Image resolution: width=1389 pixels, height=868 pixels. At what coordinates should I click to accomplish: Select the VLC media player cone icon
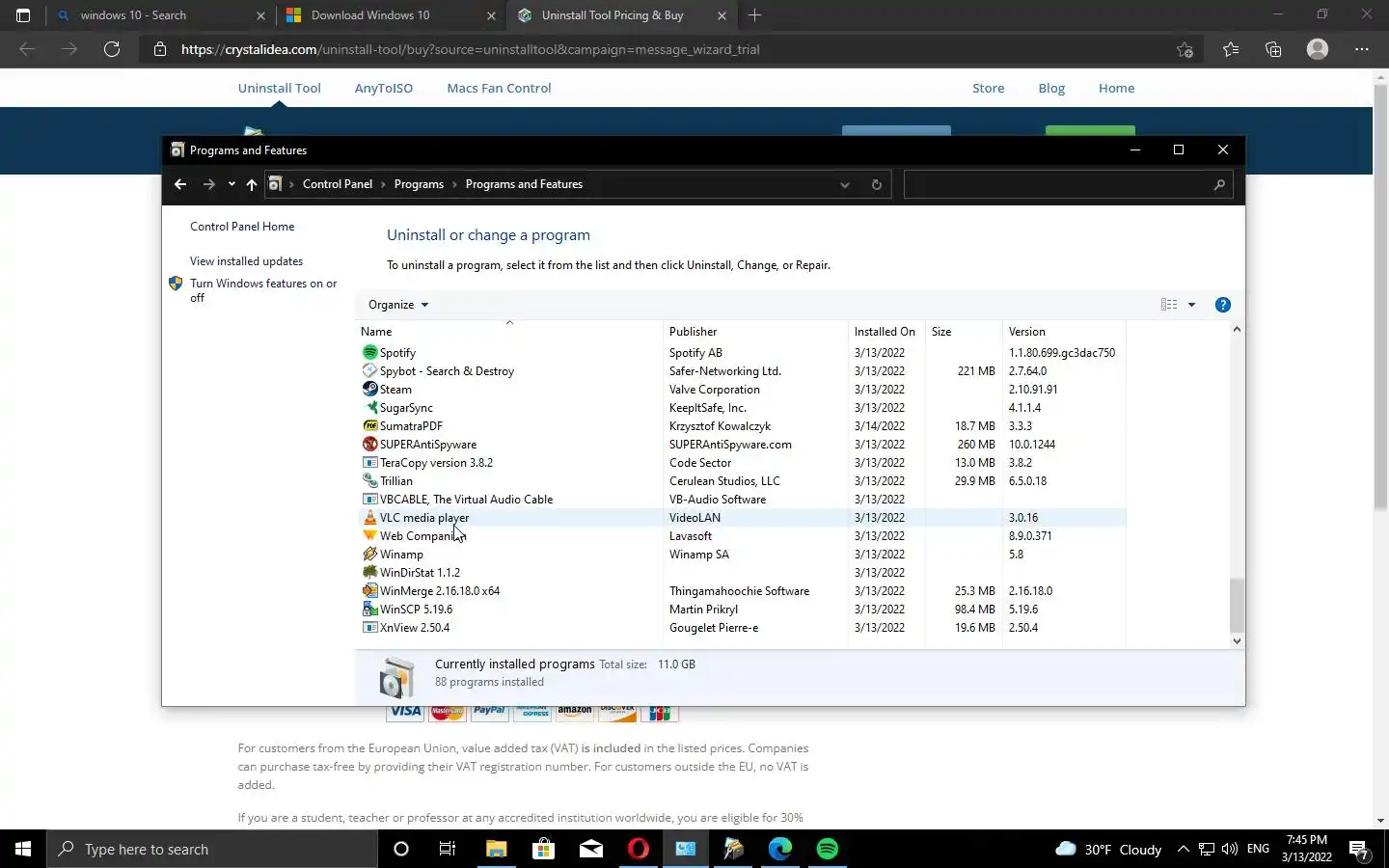[x=369, y=518]
